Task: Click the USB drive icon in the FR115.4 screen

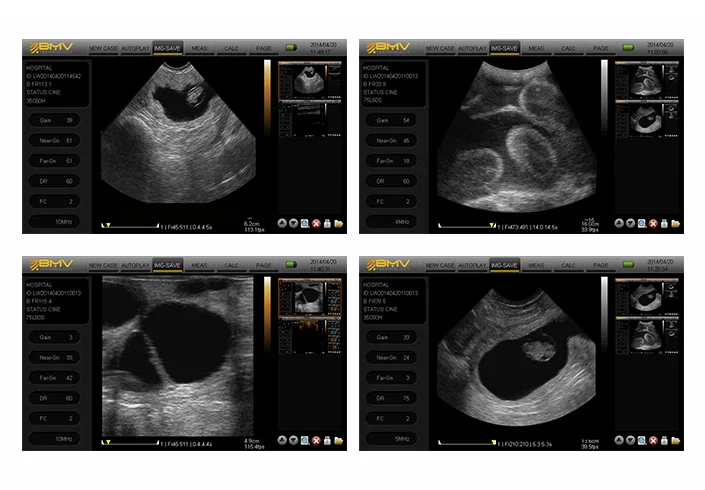Action: [x=327, y=441]
